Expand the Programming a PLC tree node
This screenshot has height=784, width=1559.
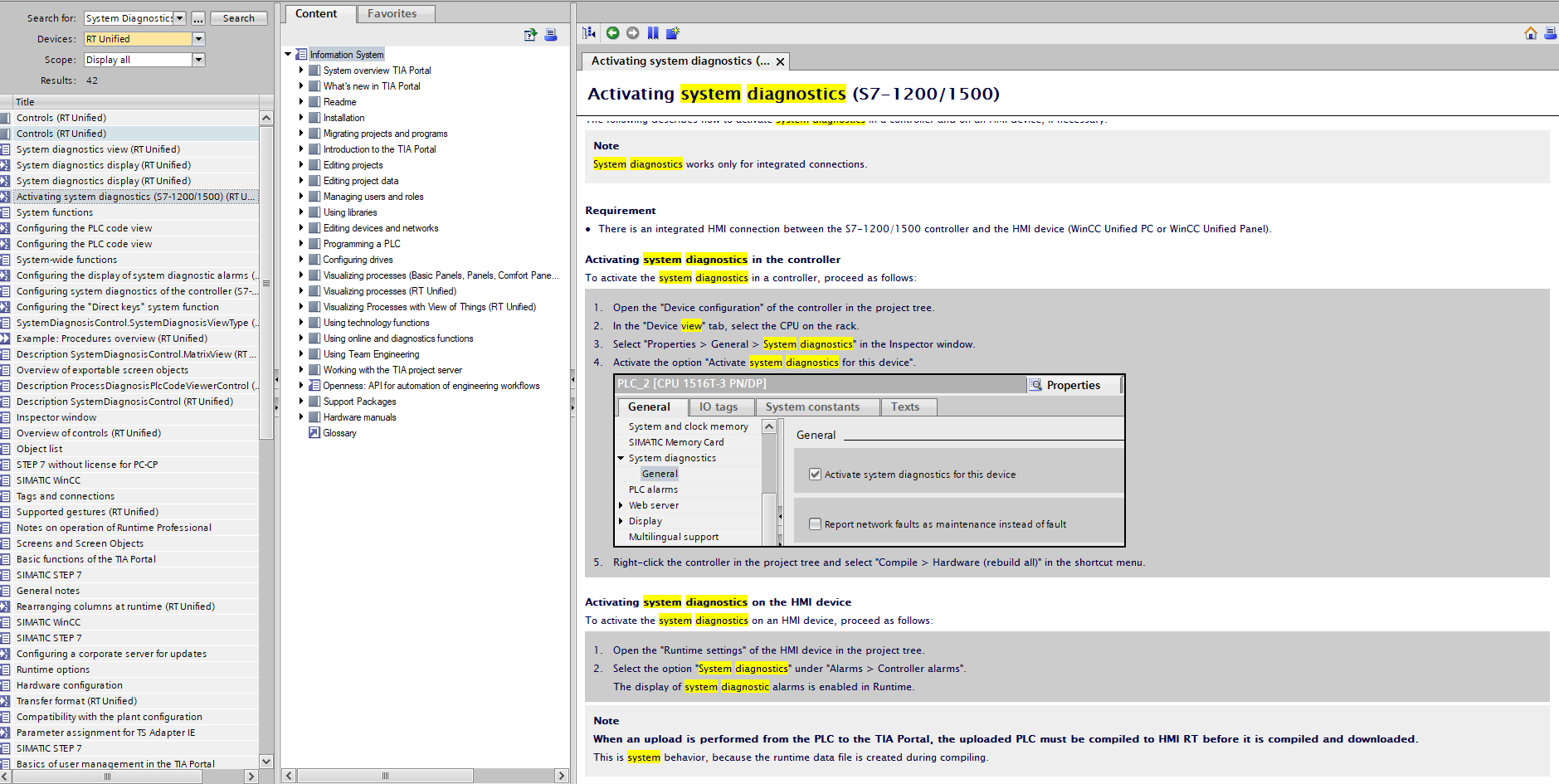pos(301,244)
